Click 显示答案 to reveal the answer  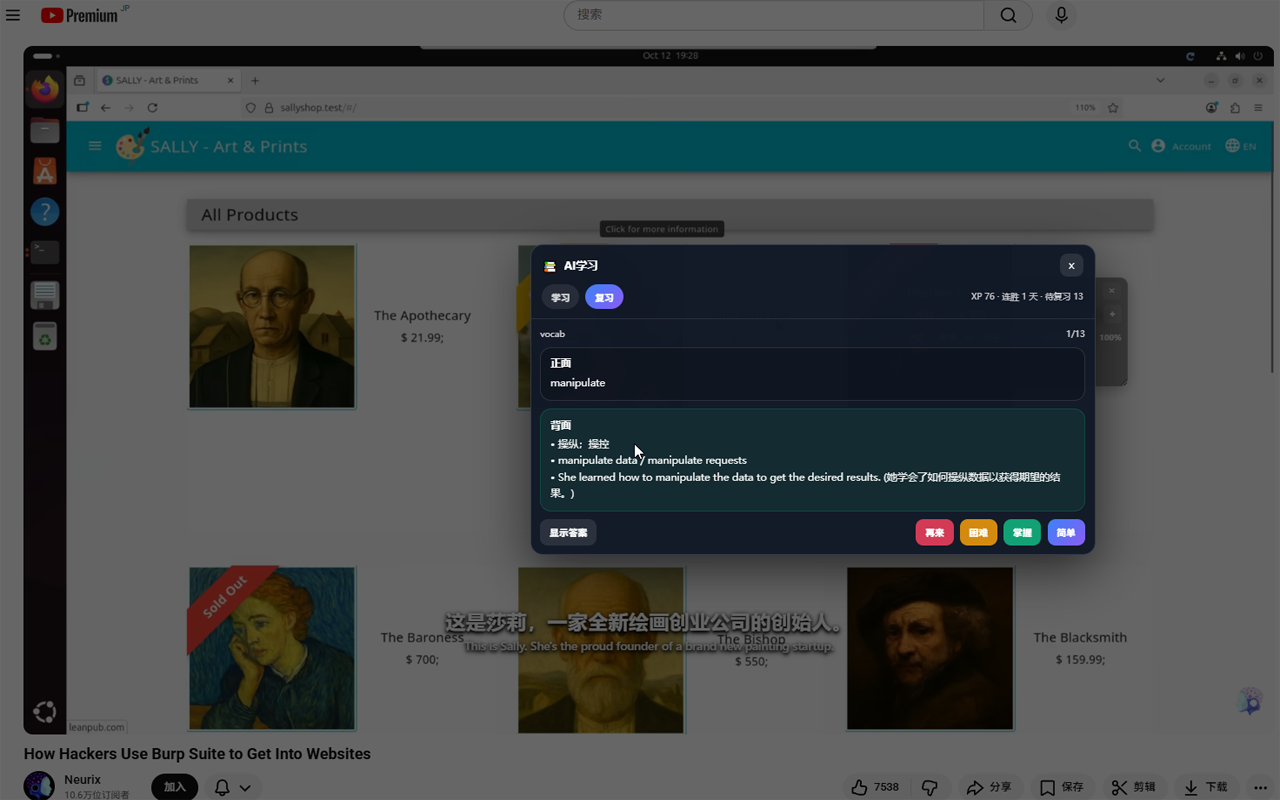pyautogui.click(x=568, y=532)
